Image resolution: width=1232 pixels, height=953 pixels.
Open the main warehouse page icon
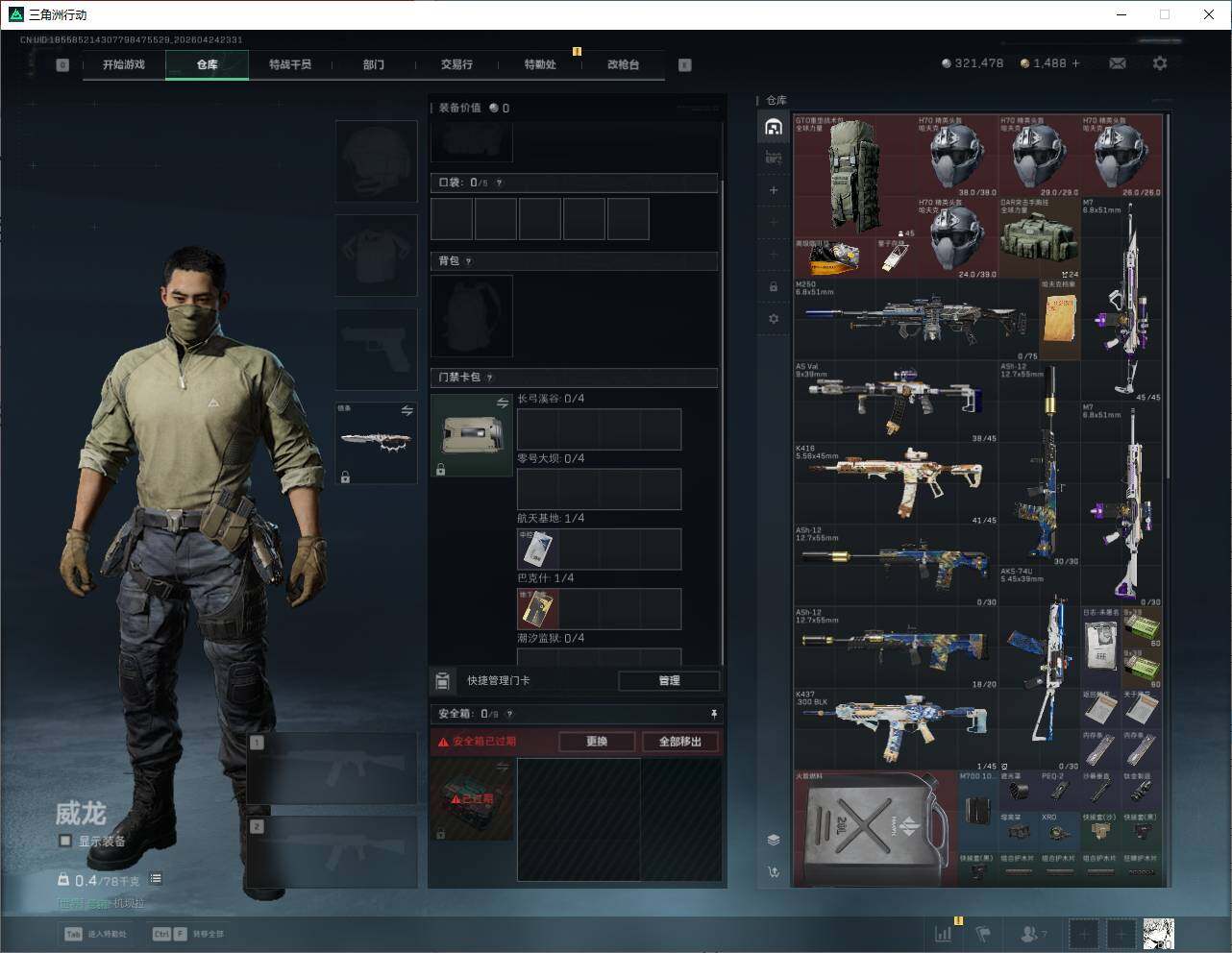click(x=774, y=127)
